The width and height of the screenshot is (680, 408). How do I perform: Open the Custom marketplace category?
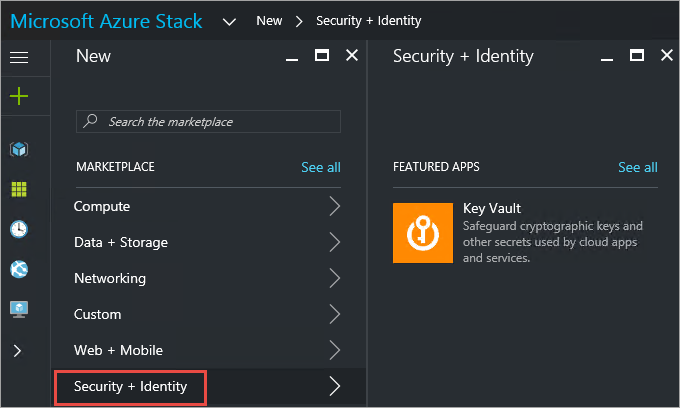98,315
